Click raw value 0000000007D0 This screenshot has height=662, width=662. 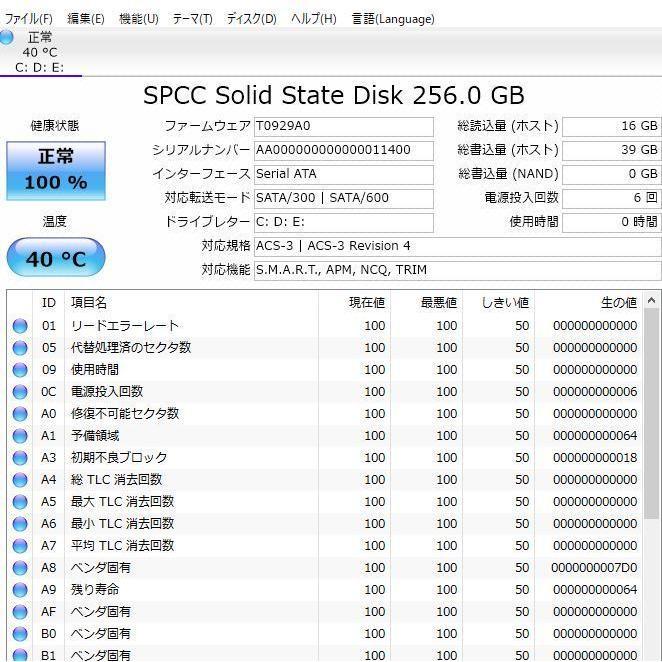(x=594, y=568)
